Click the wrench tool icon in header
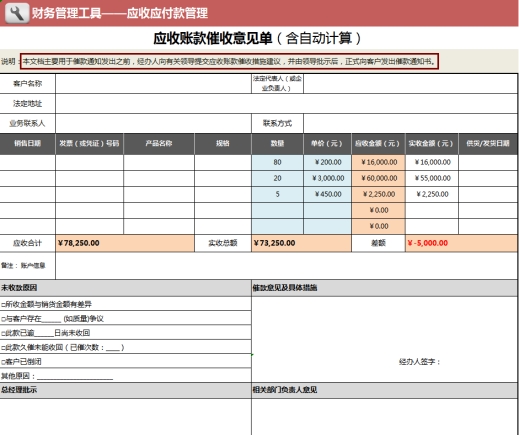 (x=17, y=13)
